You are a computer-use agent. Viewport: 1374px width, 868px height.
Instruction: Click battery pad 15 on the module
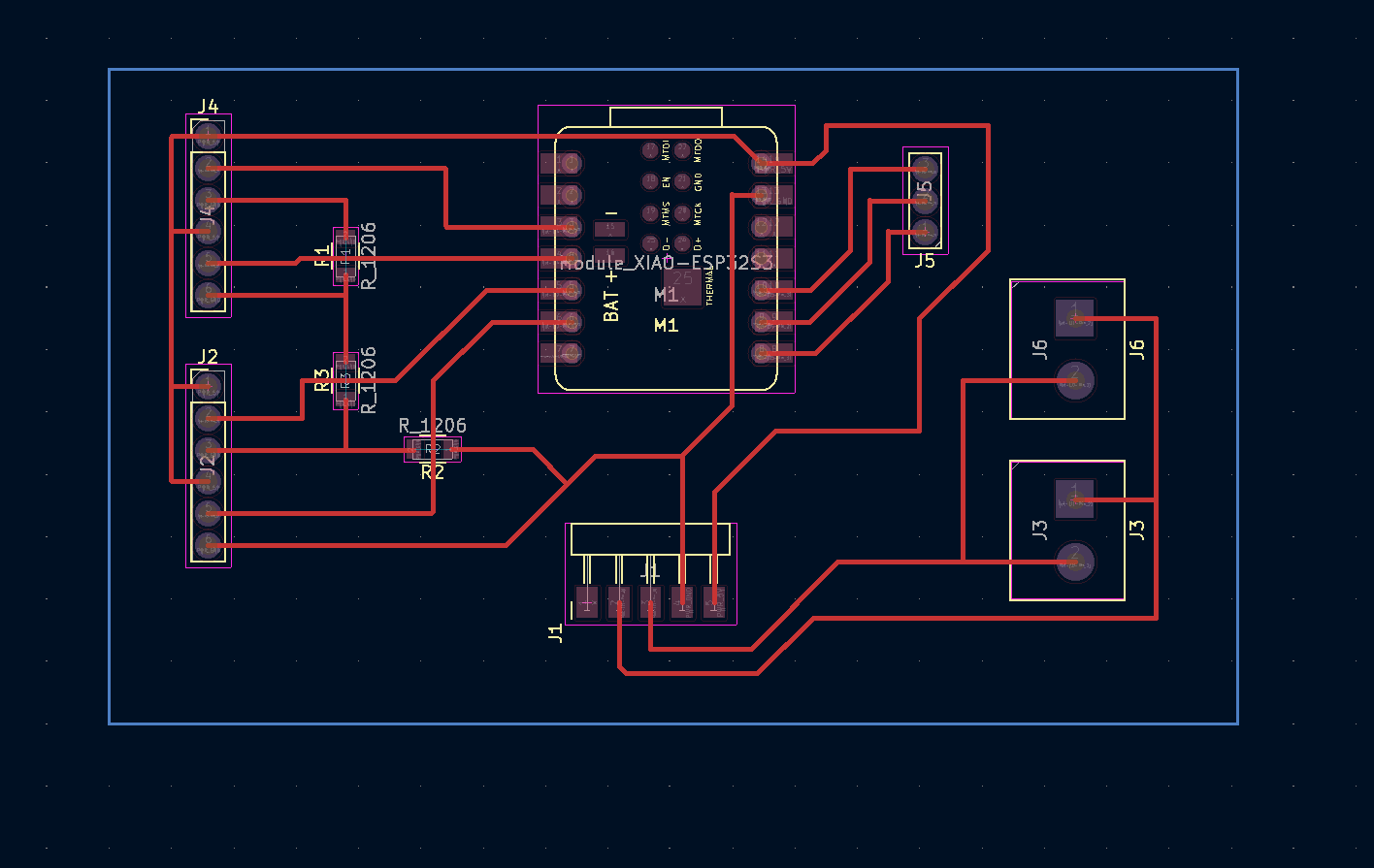coord(610,230)
